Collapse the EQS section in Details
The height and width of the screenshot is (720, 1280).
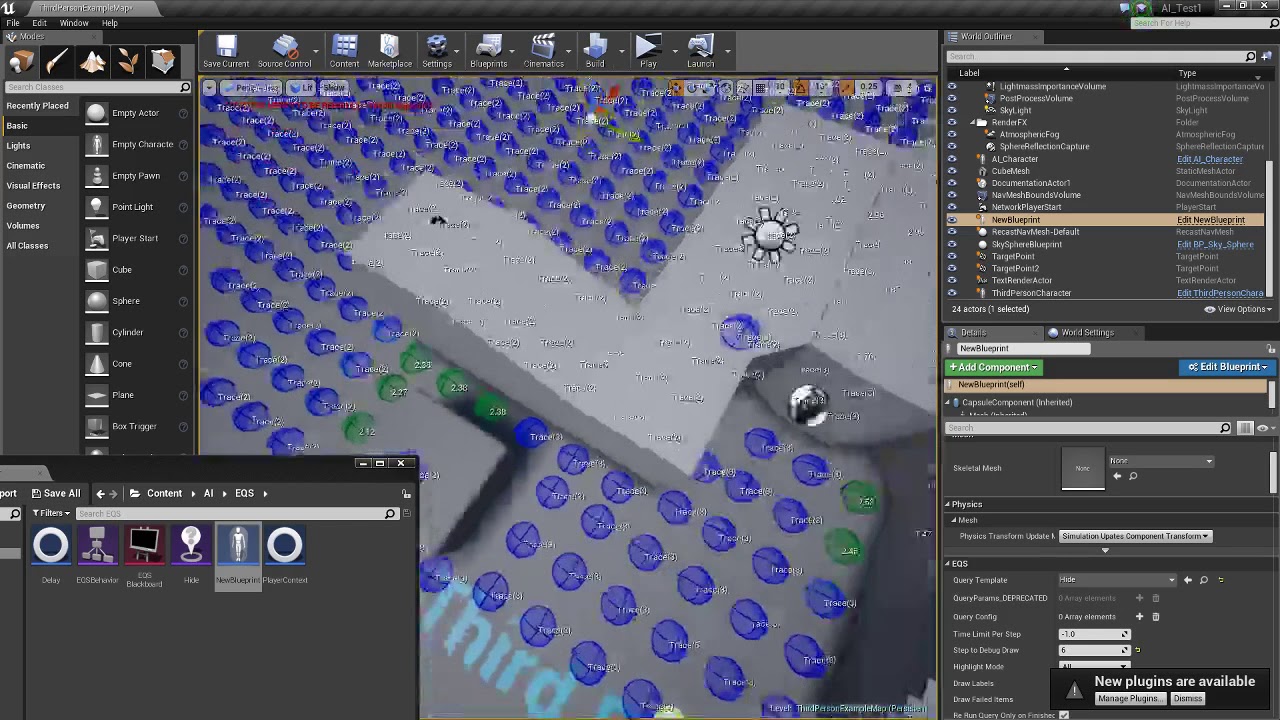click(x=948, y=564)
